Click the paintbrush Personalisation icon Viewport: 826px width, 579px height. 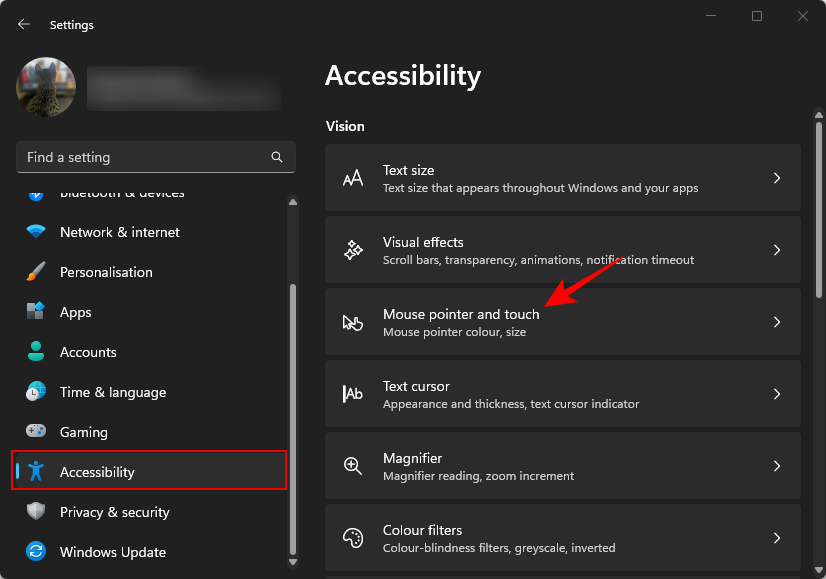(36, 271)
